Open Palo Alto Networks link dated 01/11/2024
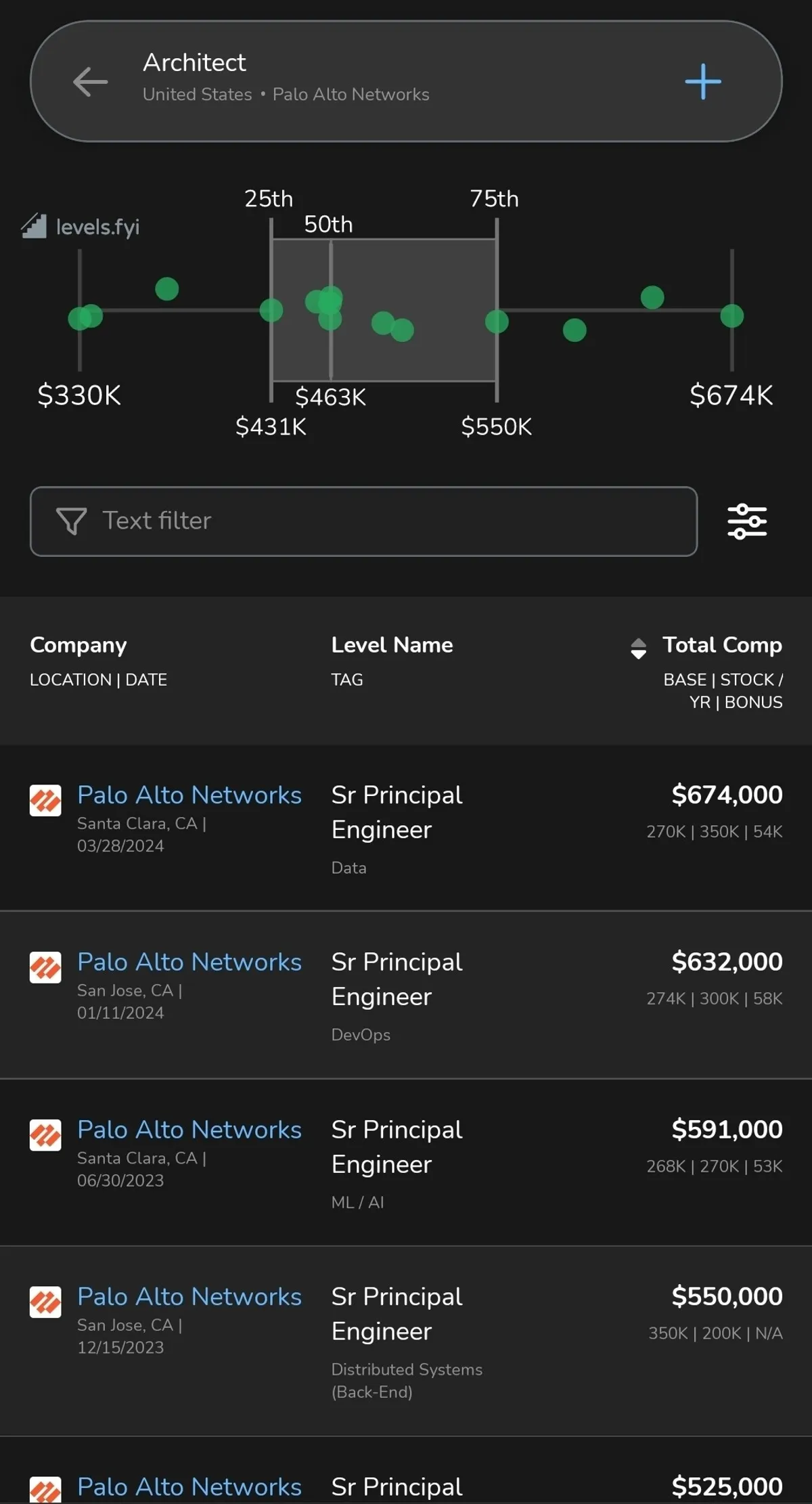This screenshot has height=1504, width=812. (x=189, y=963)
